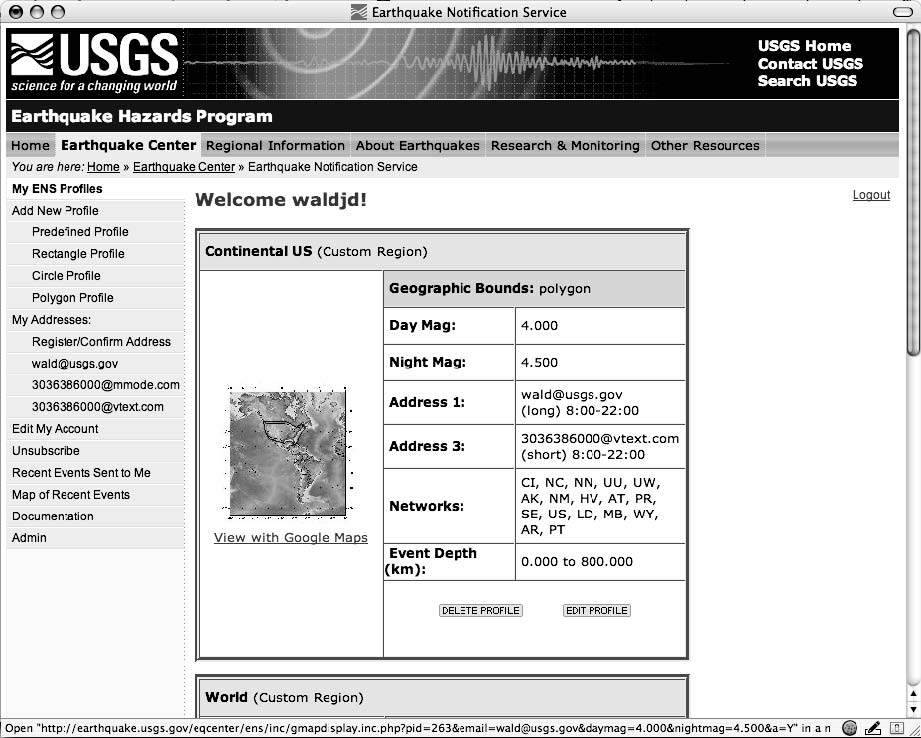Select the 3036386000@vtext.com address in sidebar

96,407
